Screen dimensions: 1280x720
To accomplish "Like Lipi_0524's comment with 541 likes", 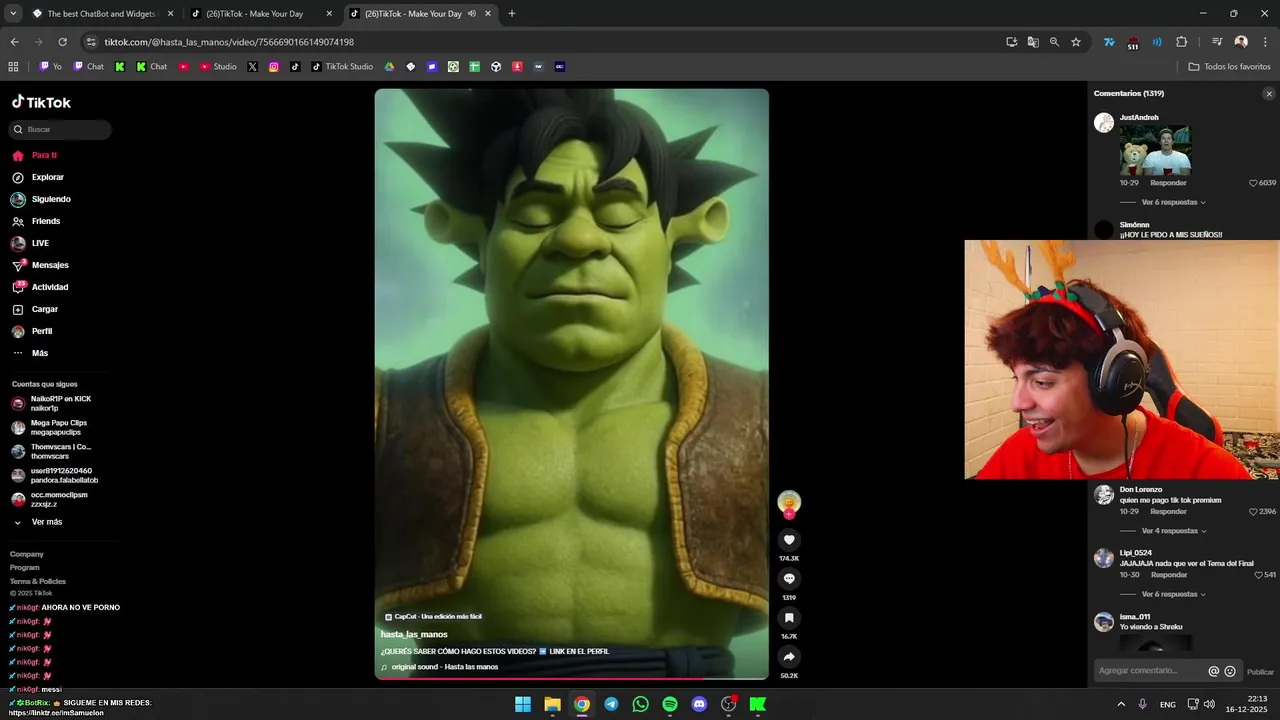I will click(x=1259, y=575).
